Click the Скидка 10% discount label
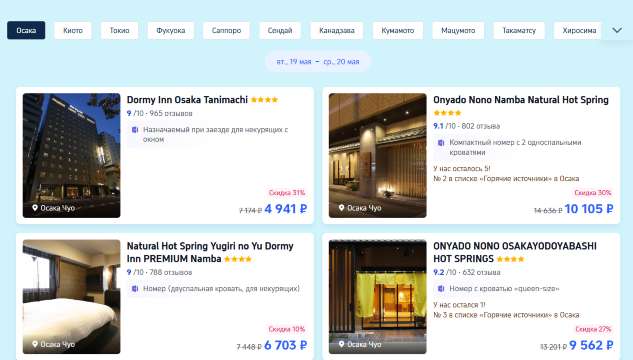The width and height of the screenshot is (633, 360). 287,329
